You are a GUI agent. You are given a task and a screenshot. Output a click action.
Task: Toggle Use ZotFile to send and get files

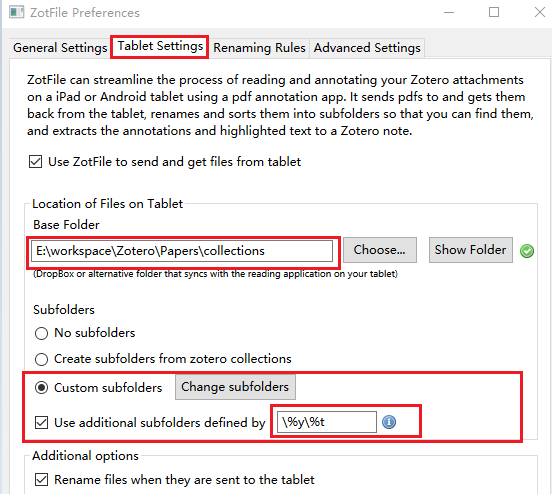tap(36, 162)
